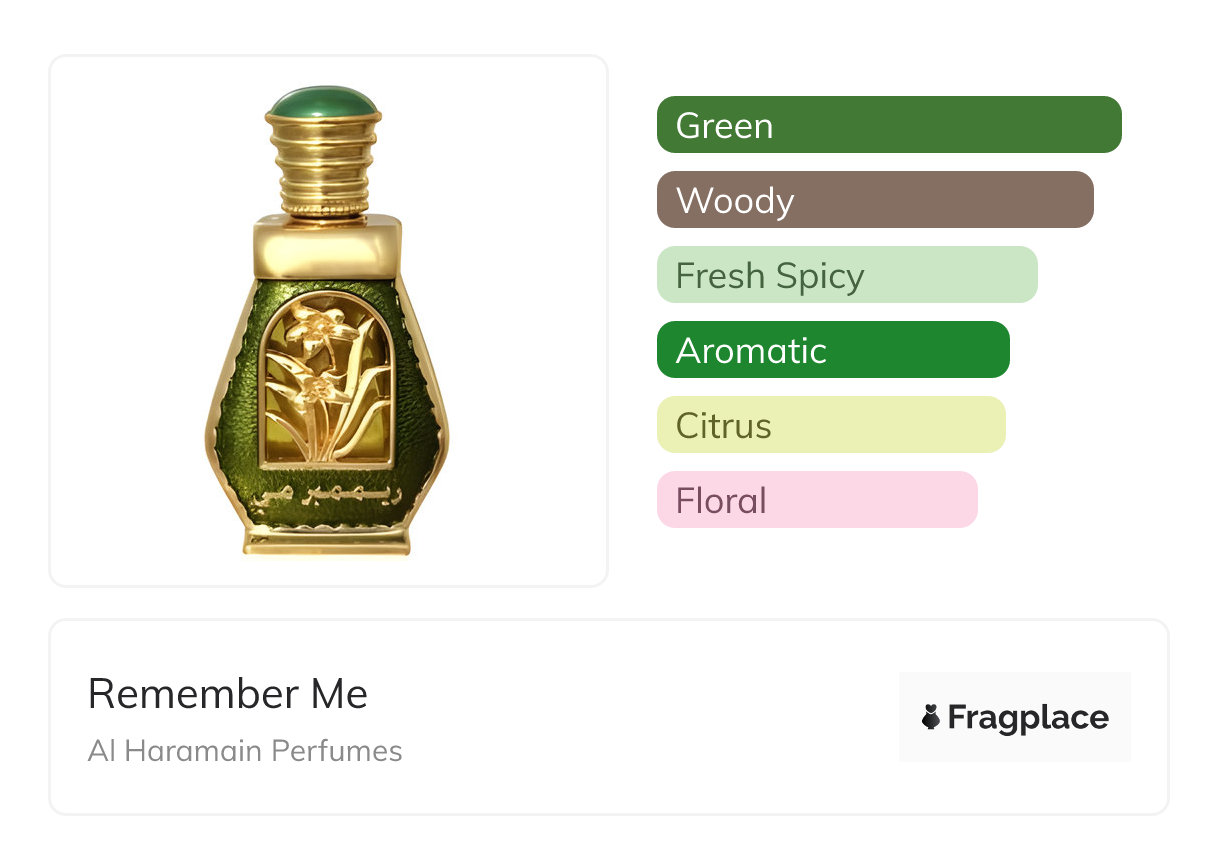Select the Woody accord bar
The height and width of the screenshot is (864, 1218).
pyautogui.click(x=874, y=200)
